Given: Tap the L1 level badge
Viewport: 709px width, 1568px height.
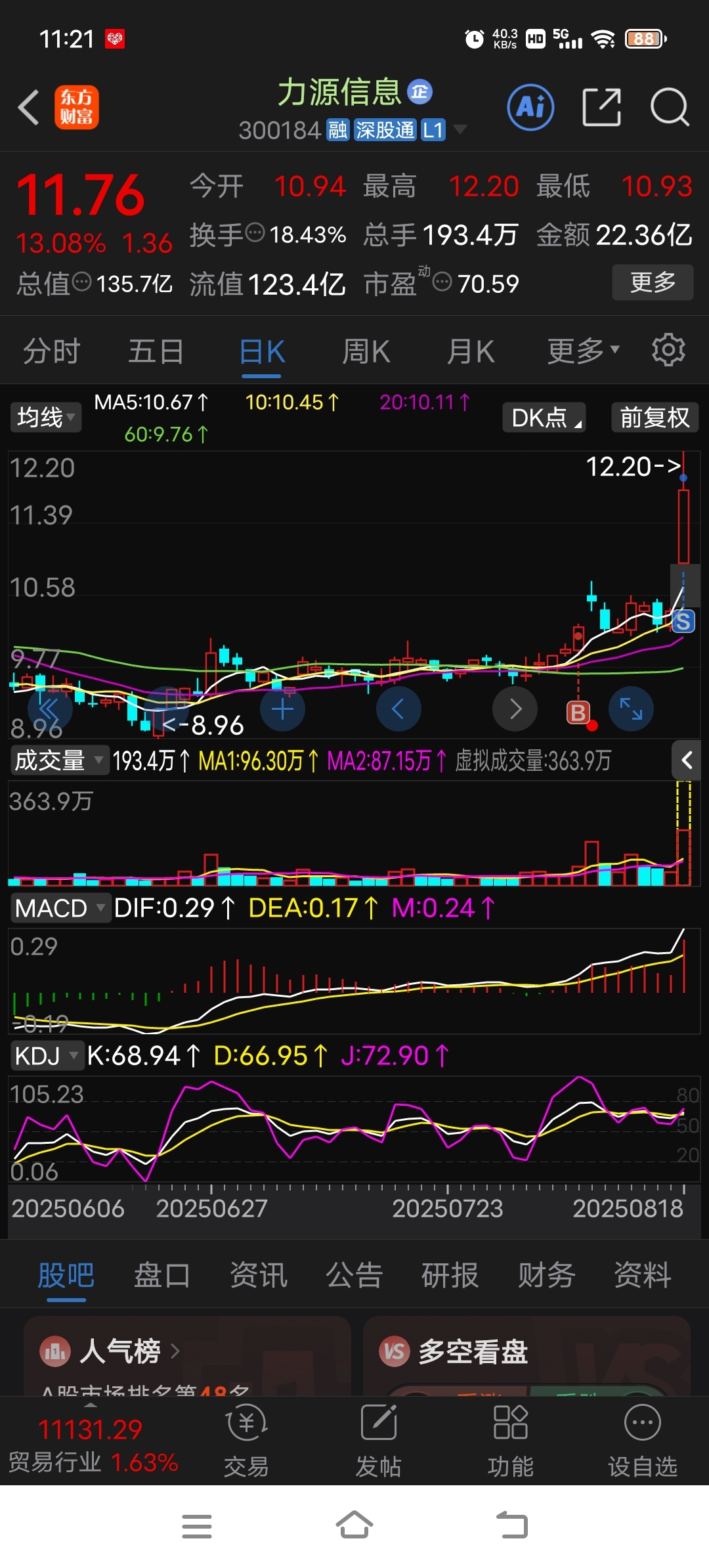Looking at the screenshot, I should [x=433, y=130].
